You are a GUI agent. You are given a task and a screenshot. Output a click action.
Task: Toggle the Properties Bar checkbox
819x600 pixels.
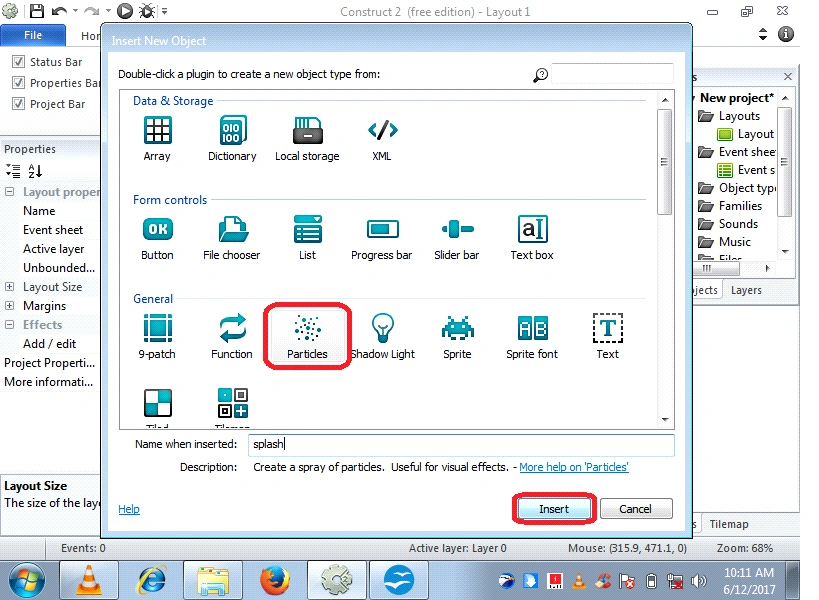[18, 83]
